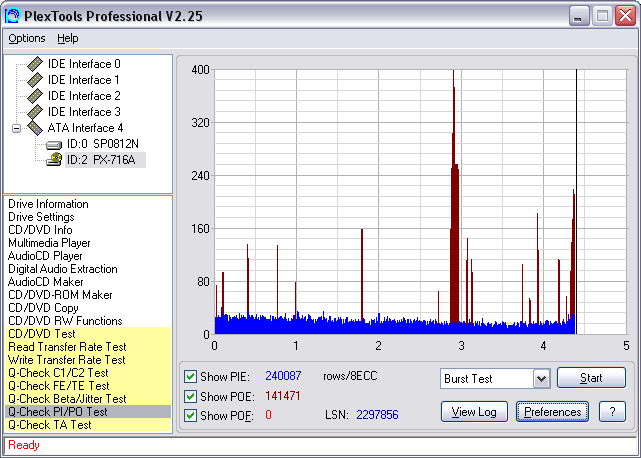641x458 pixels.
Task: Open AudioCD Maker function
Action: coord(45,282)
